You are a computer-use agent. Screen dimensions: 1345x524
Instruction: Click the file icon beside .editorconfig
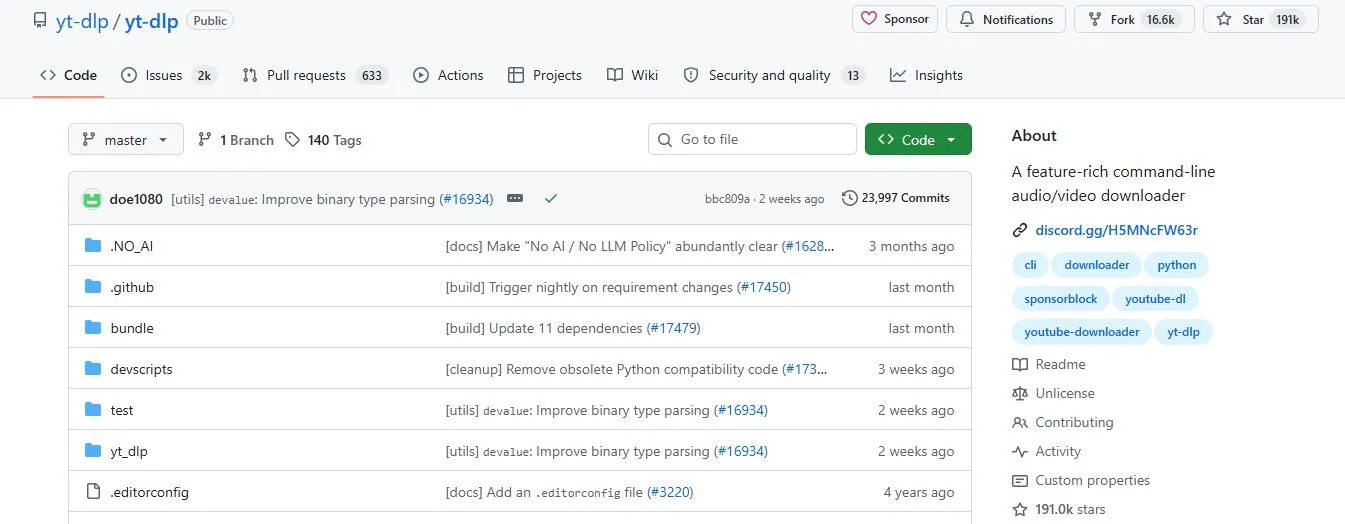(93, 492)
